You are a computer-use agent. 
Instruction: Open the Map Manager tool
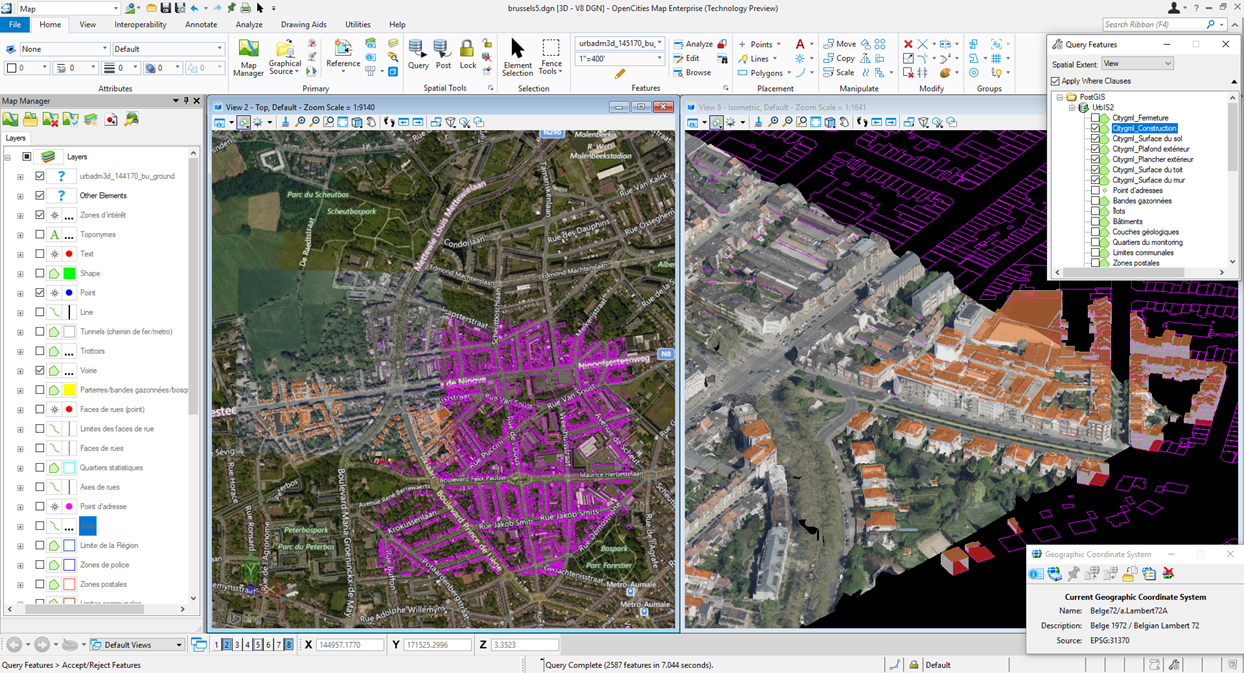248,57
